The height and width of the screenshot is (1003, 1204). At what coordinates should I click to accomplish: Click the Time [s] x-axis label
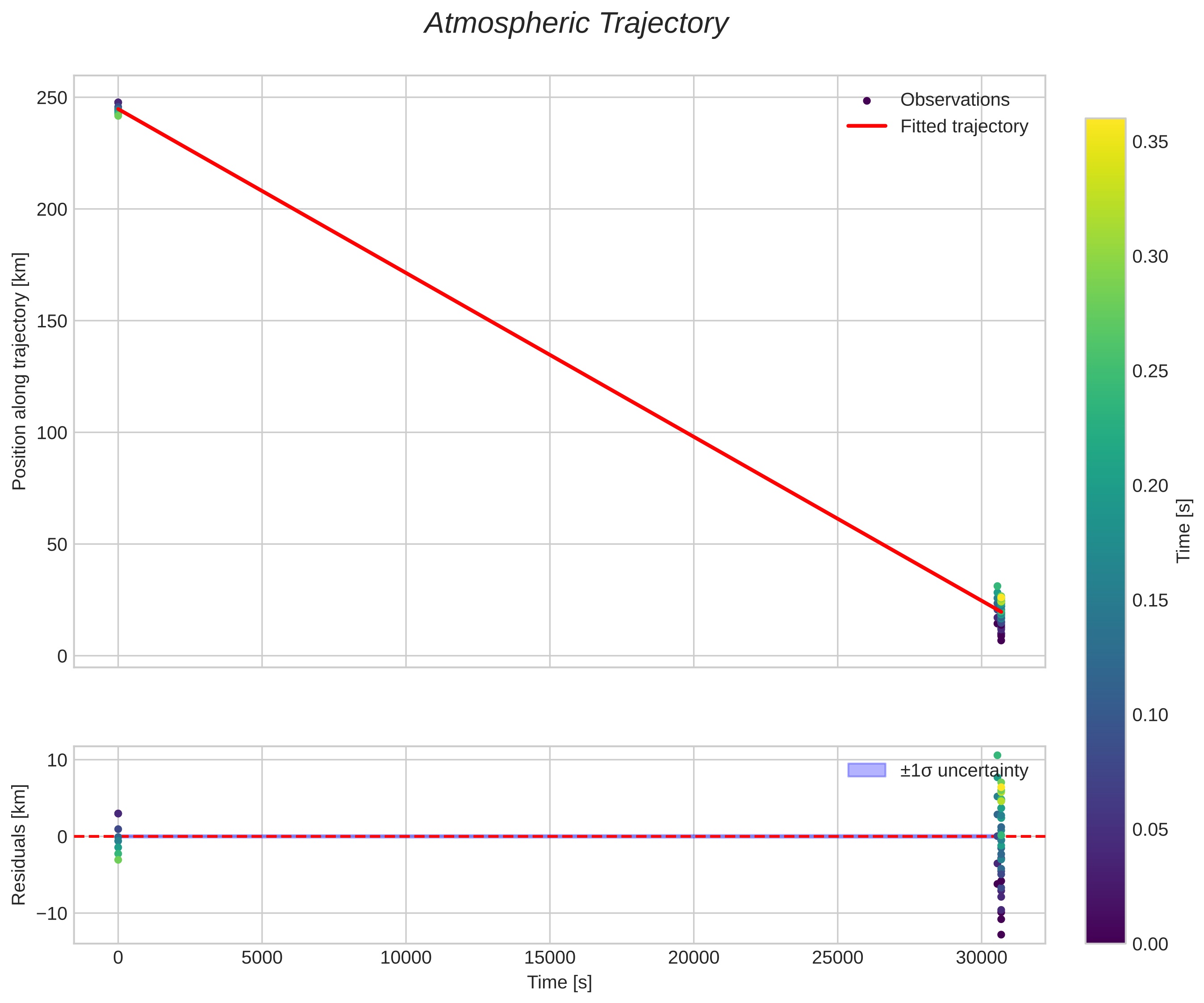tap(559, 982)
